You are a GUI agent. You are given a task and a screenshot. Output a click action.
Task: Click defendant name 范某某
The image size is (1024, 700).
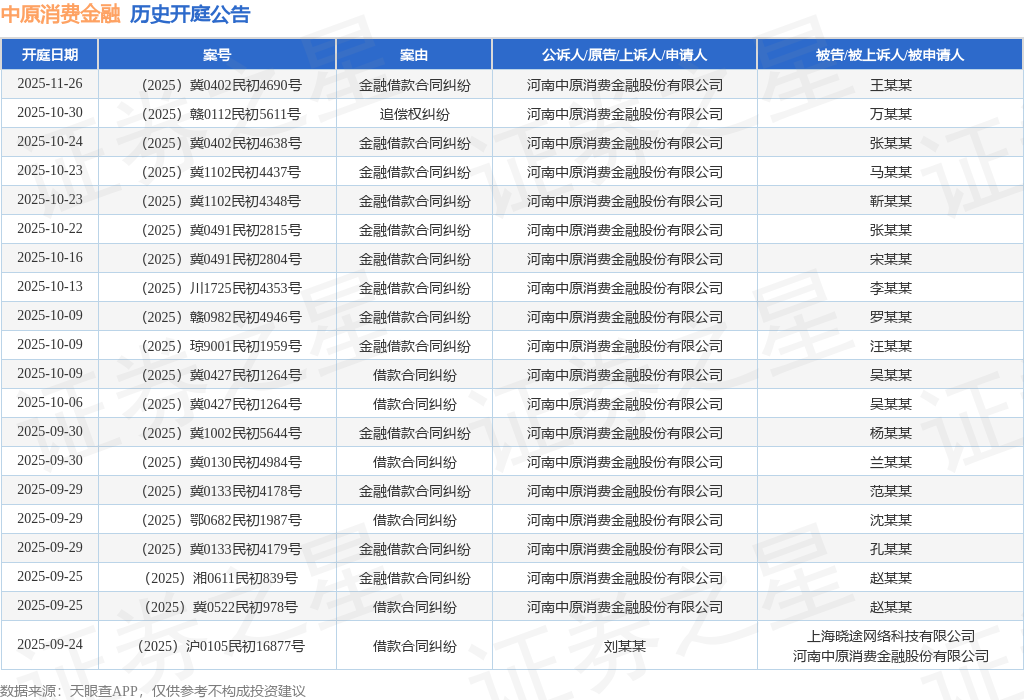point(890,491)
